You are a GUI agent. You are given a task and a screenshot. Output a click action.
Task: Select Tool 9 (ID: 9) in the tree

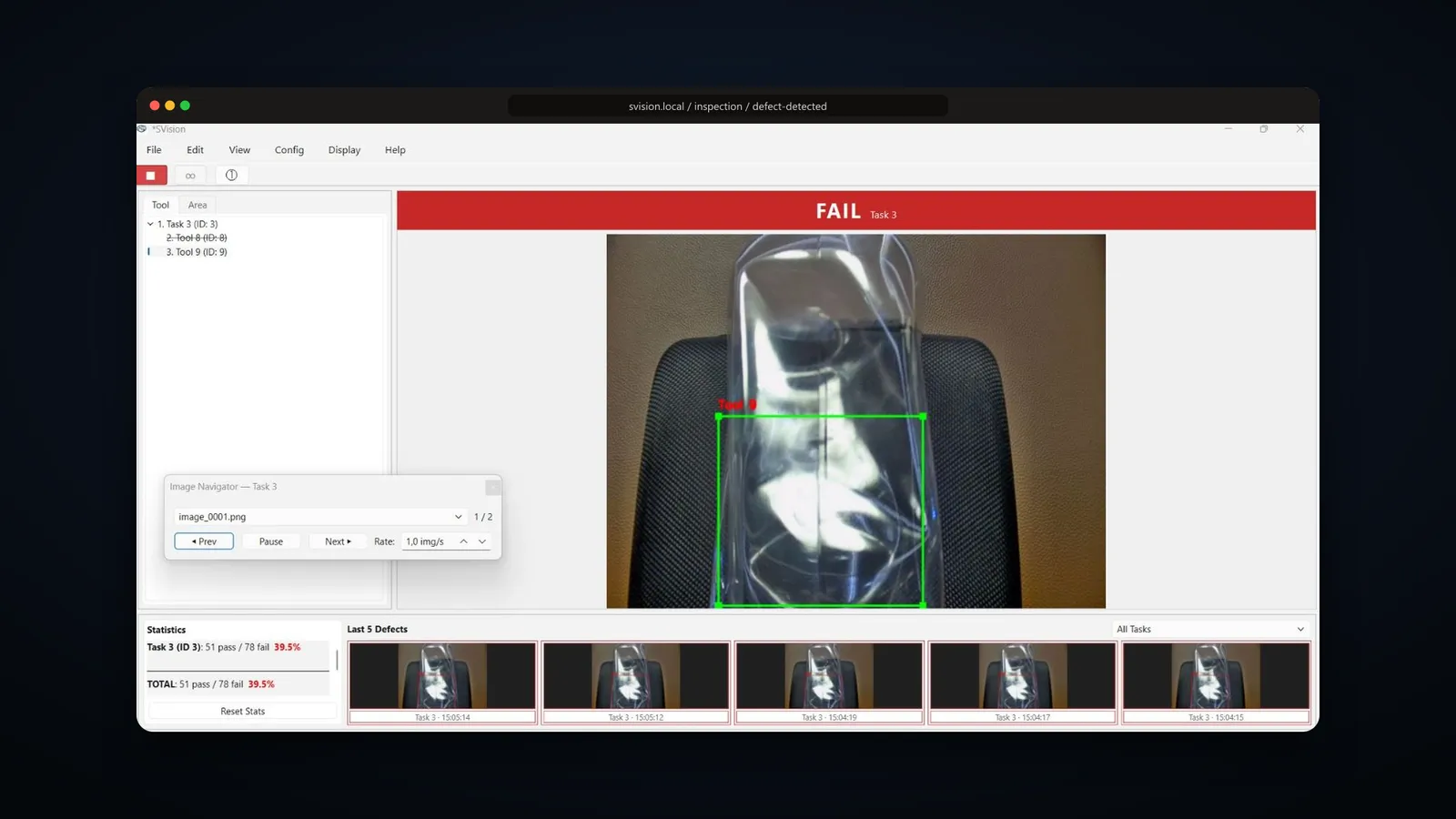tap(197, 252)
